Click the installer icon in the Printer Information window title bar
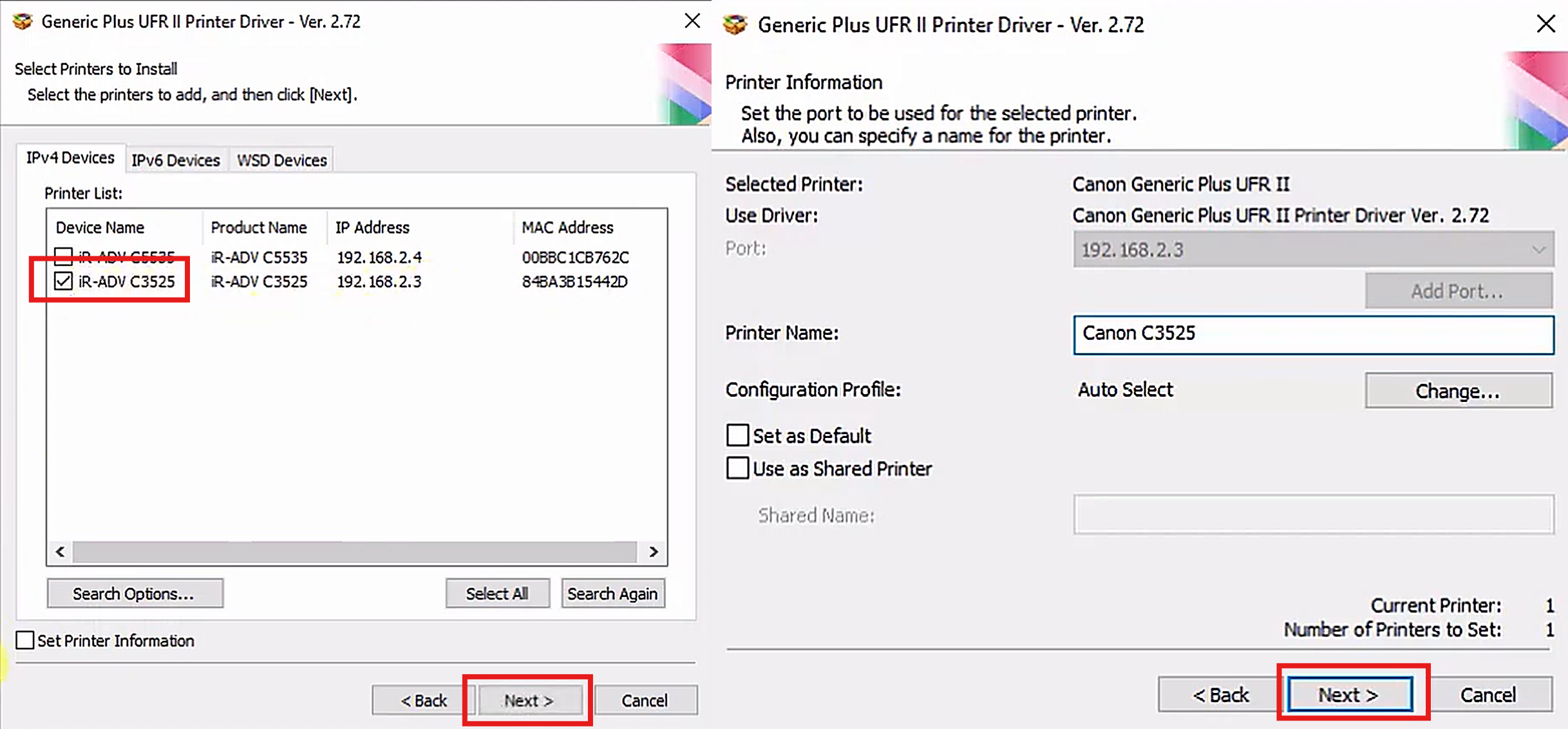 [x=735, y=24]
